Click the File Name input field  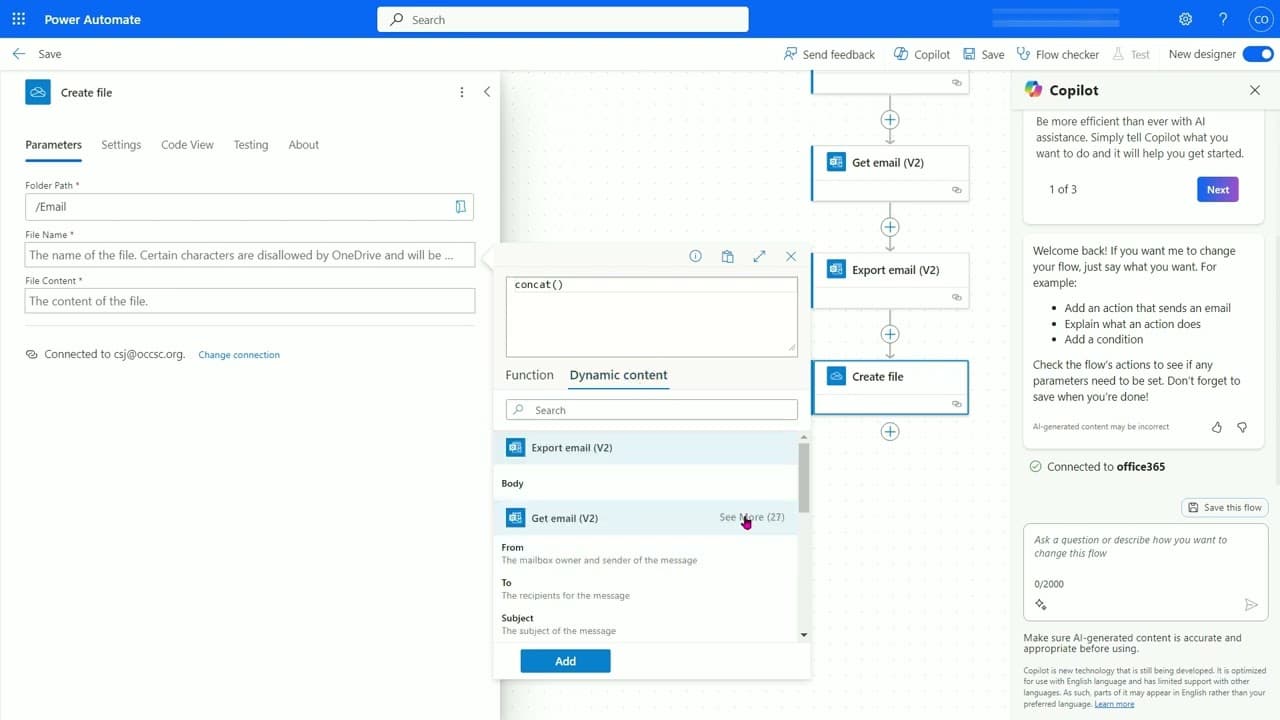250,255
